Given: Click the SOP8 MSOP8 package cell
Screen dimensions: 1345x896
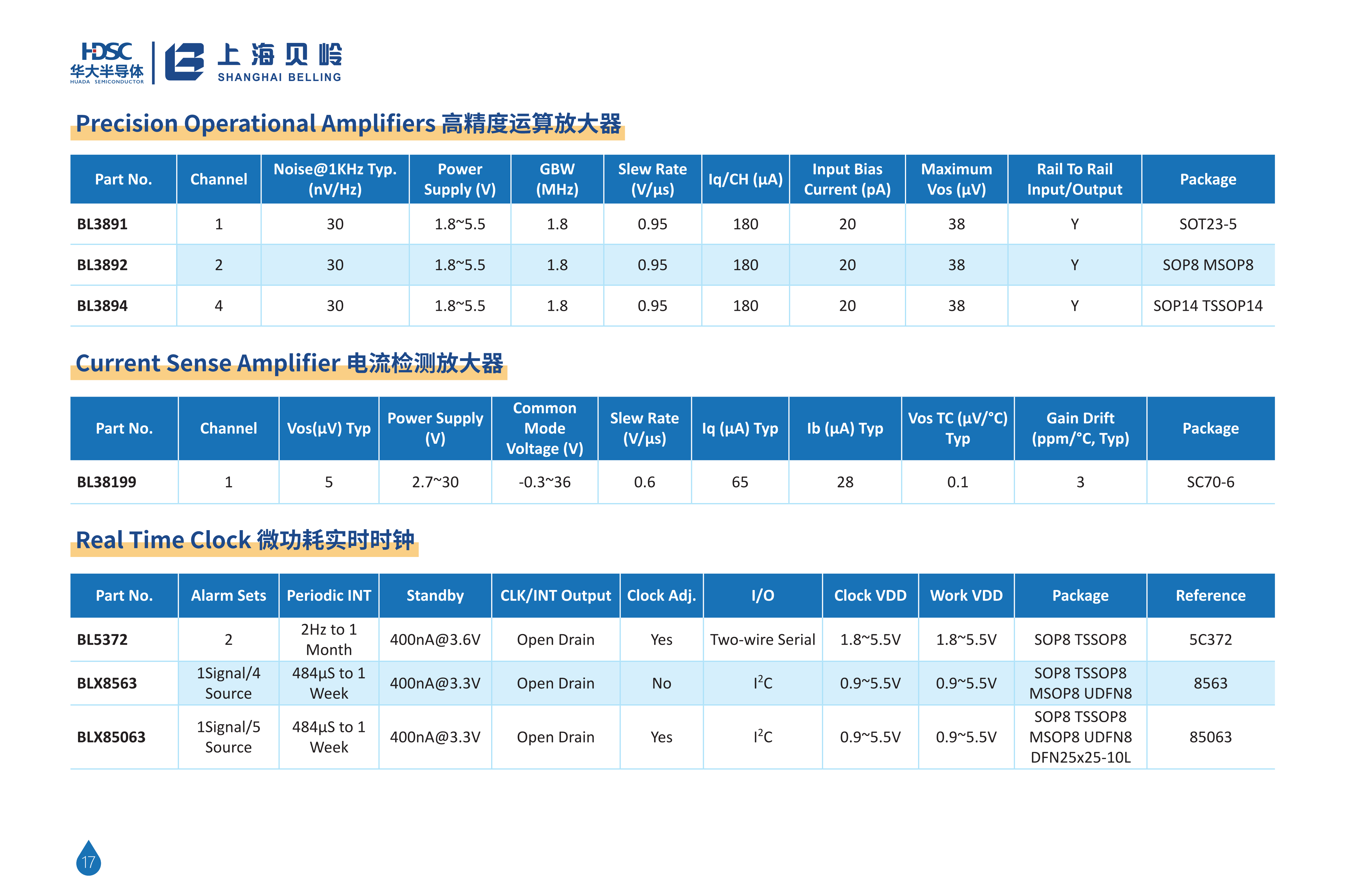Looking at the screenshot, I should (x=1208, y=265).
